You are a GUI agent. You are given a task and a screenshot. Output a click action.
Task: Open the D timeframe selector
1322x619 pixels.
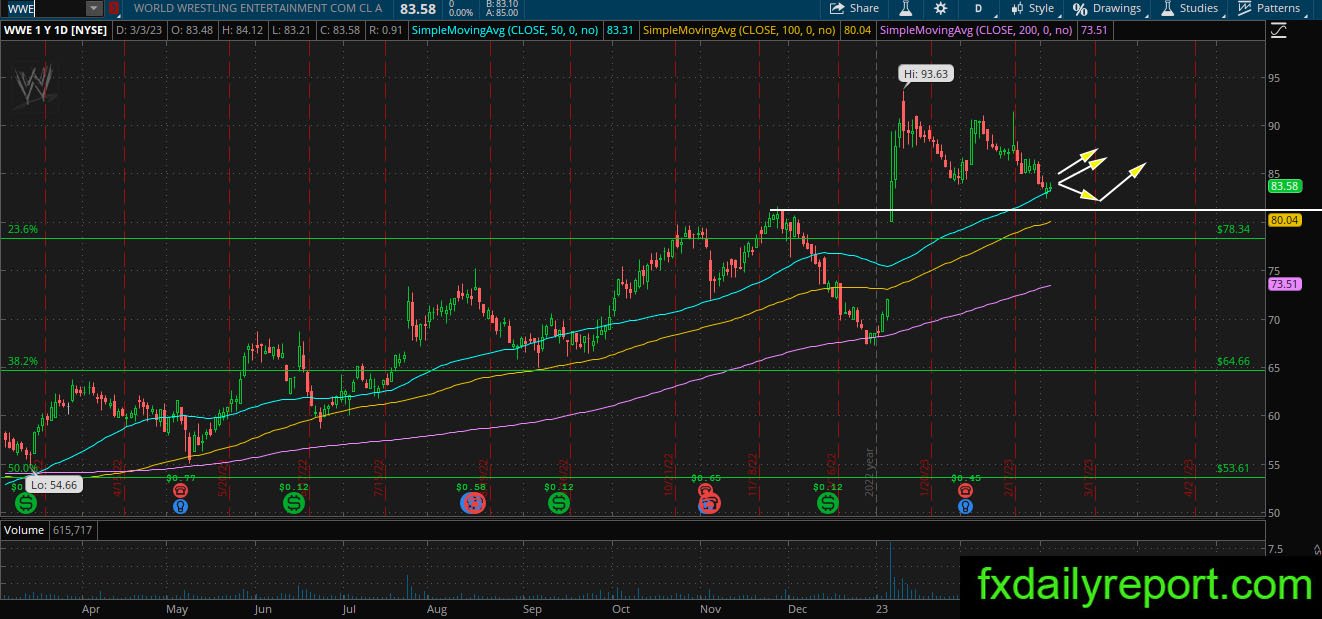click(x=979, y=8)
